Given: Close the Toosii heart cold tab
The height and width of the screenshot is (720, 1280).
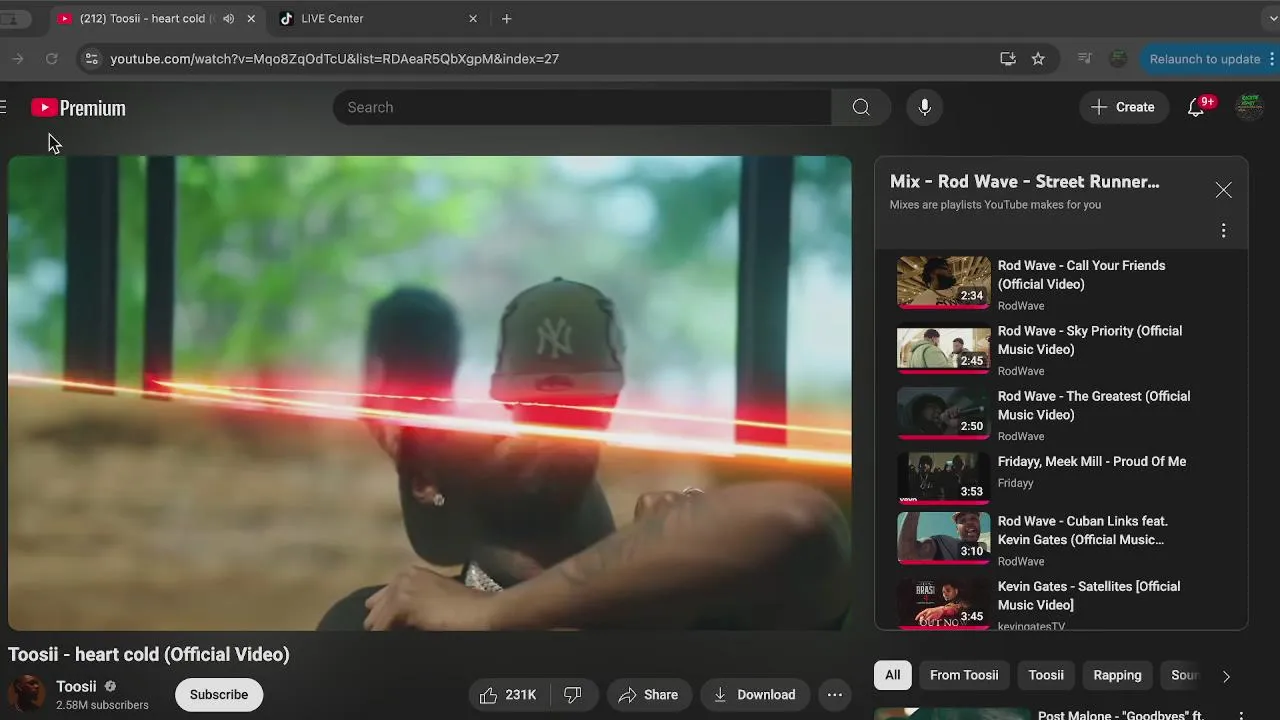Looking at the screenshot, I should click(x=251, y=18).
